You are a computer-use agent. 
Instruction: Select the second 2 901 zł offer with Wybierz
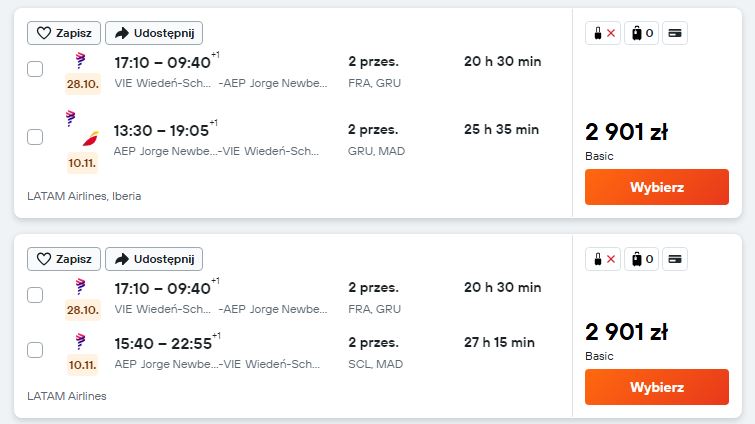point(657,387)
